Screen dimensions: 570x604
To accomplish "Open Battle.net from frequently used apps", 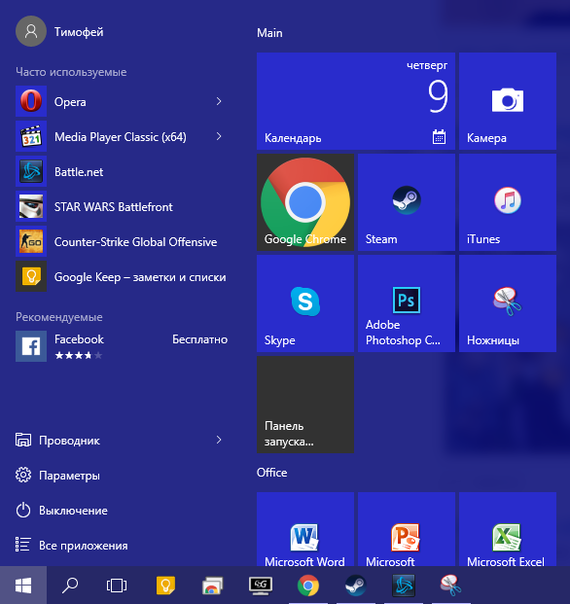I will click(120, 172).
